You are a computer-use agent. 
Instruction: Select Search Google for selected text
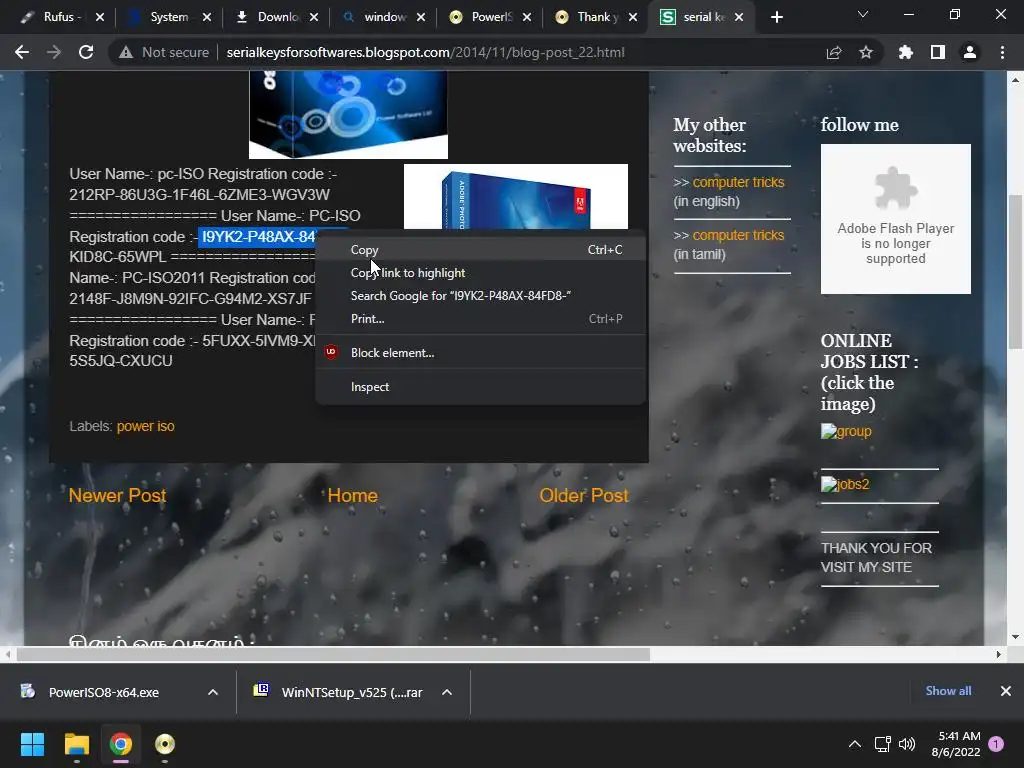[481, 295]
